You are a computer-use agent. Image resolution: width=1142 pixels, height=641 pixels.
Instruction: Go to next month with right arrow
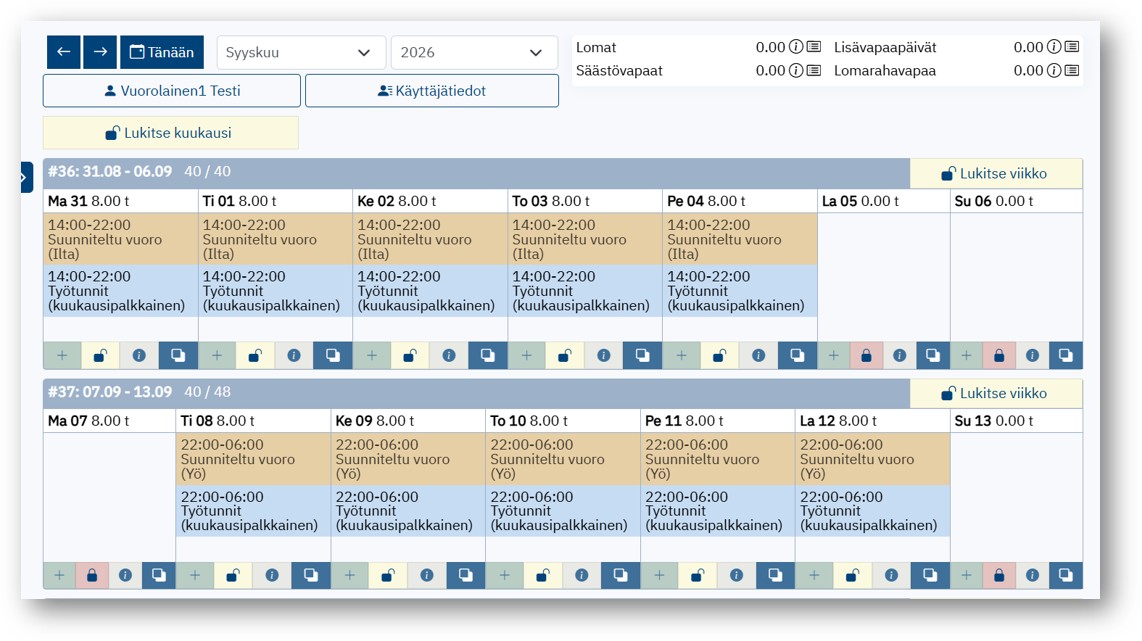tap(100, 52)
